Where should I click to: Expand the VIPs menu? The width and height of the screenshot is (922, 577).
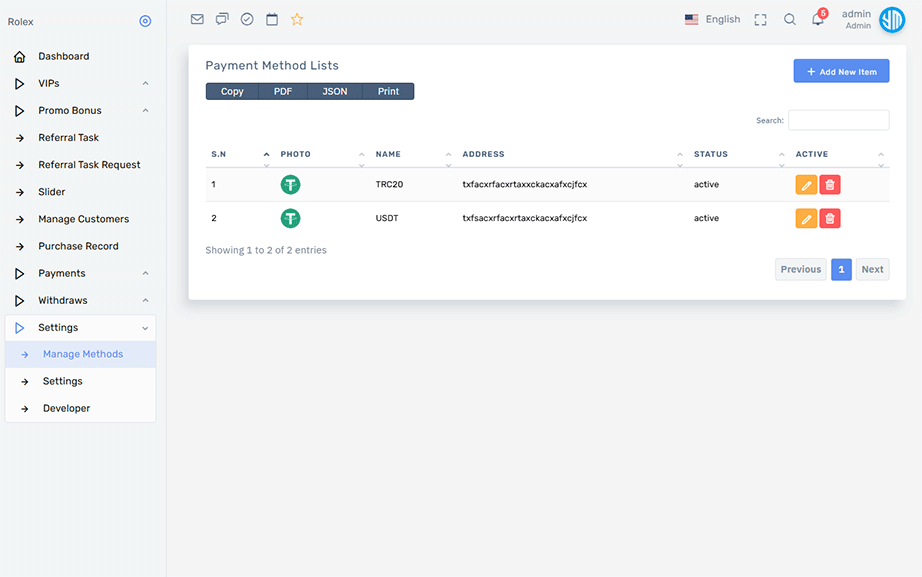coord(80,83)
